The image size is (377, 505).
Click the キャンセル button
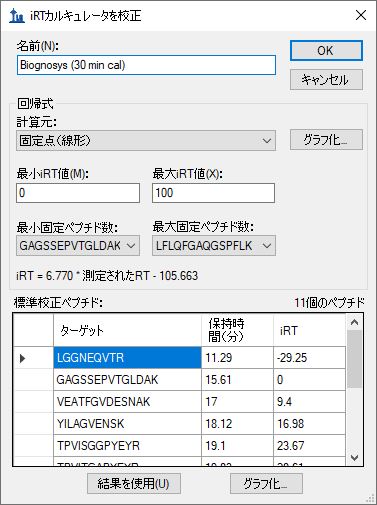point(326,79)
